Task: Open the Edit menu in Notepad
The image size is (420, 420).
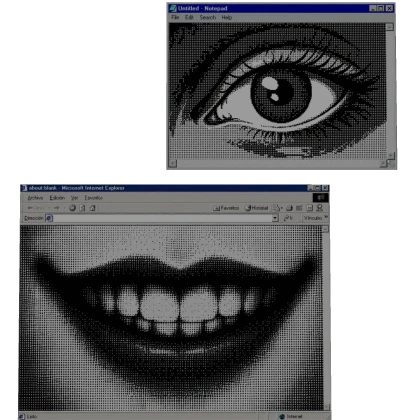Action: pos(189,17)
